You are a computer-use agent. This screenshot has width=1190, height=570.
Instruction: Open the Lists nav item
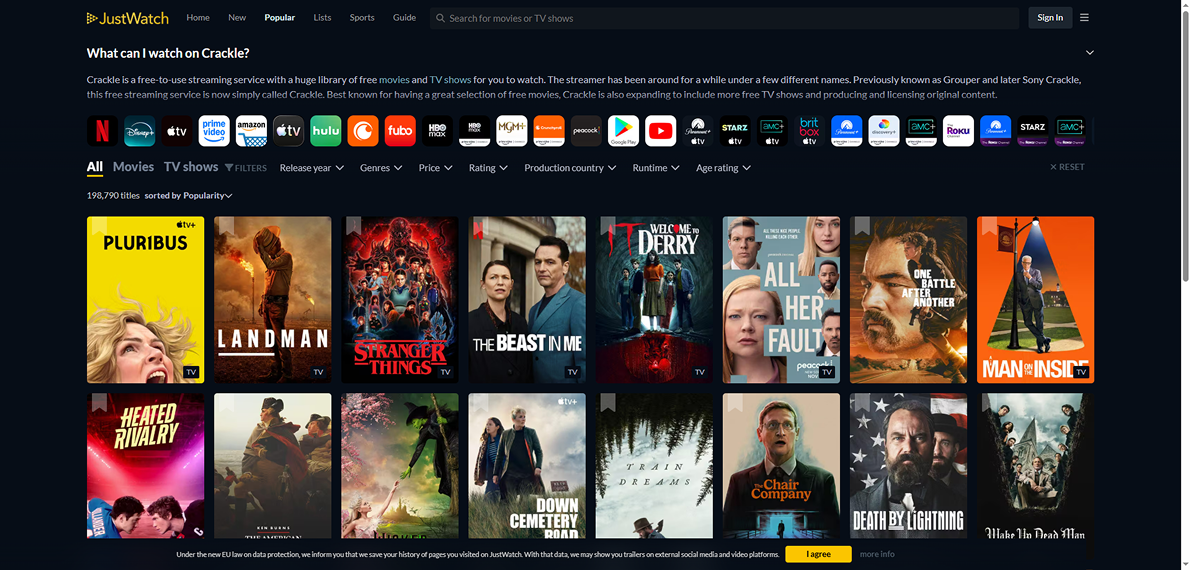(x=323, y=17)
